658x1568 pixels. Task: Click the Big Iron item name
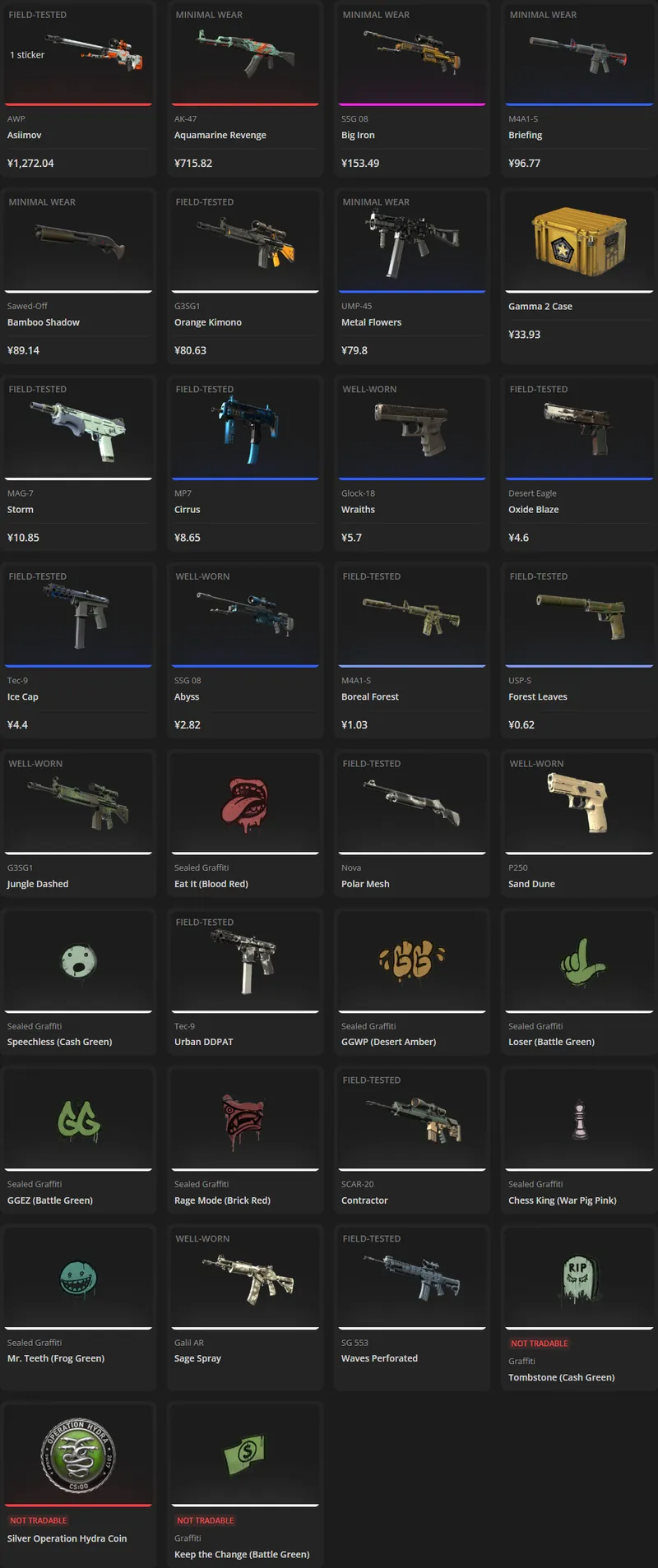(x=358, y=135)
